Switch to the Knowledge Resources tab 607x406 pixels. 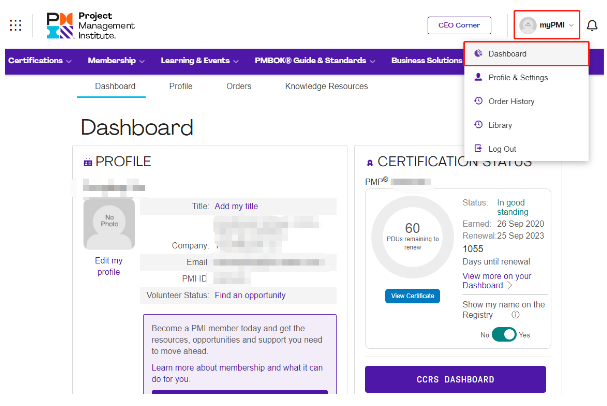coord(326,87)
